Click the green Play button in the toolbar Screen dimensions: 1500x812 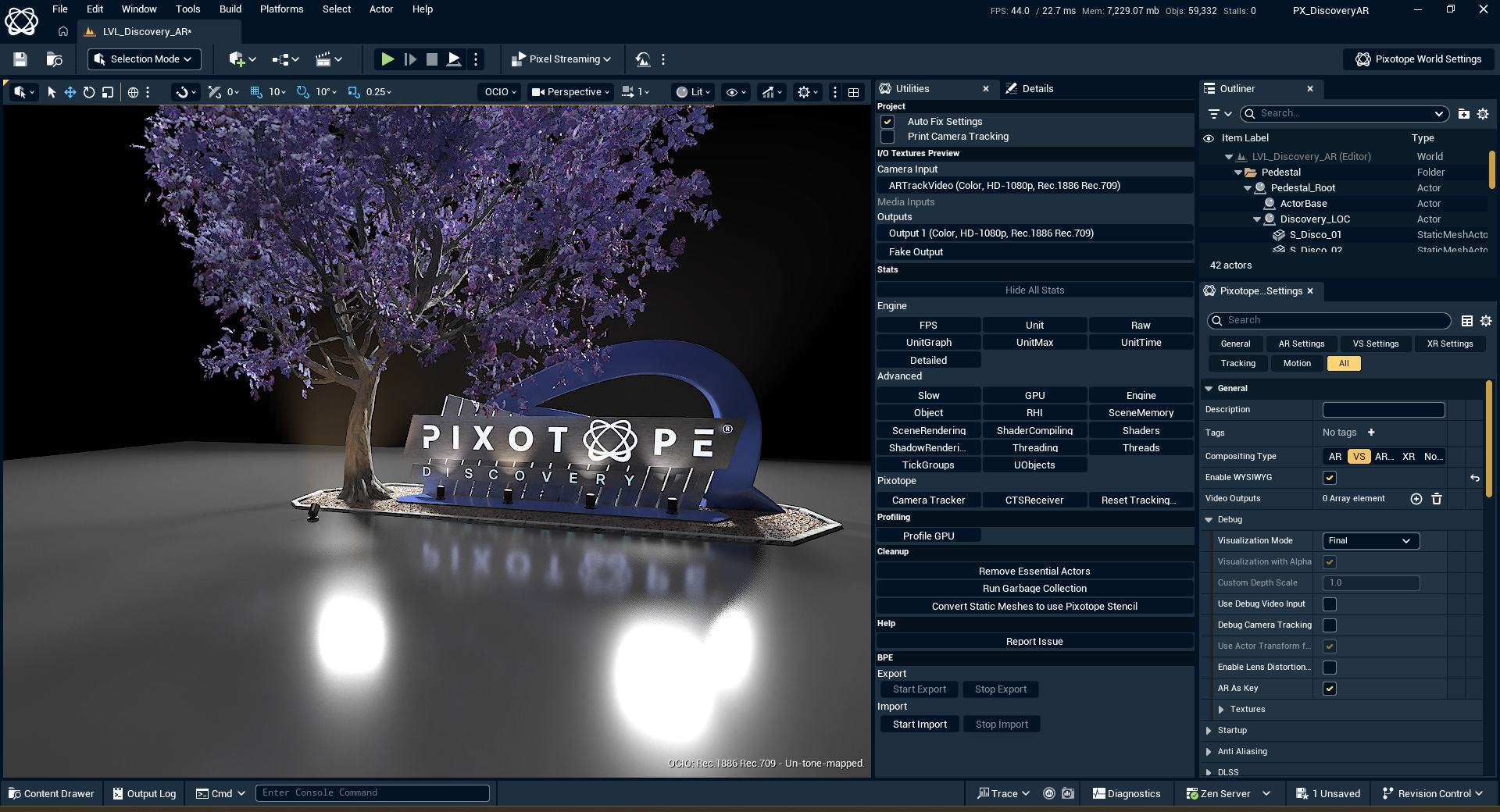[387, 59]
